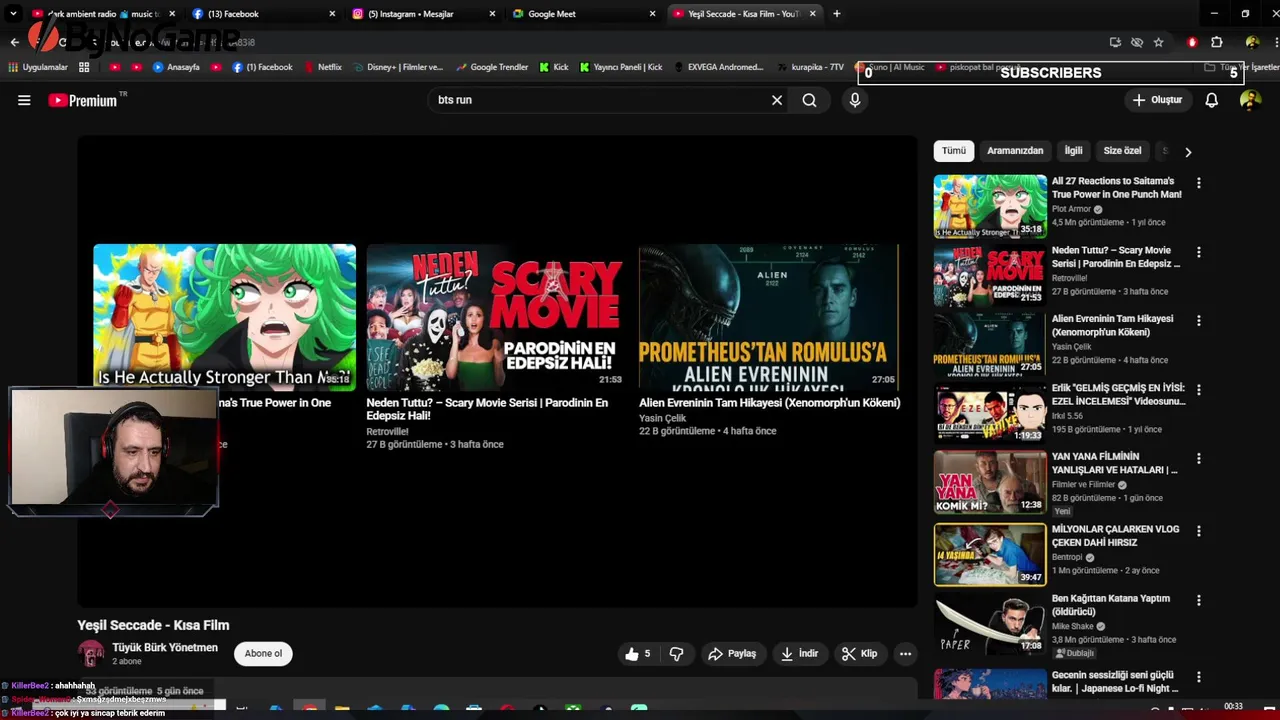Open options for Neden Tuttu sidebar video
The width and height of the screenshot is (1280, 720).
tap(1198, 252)
